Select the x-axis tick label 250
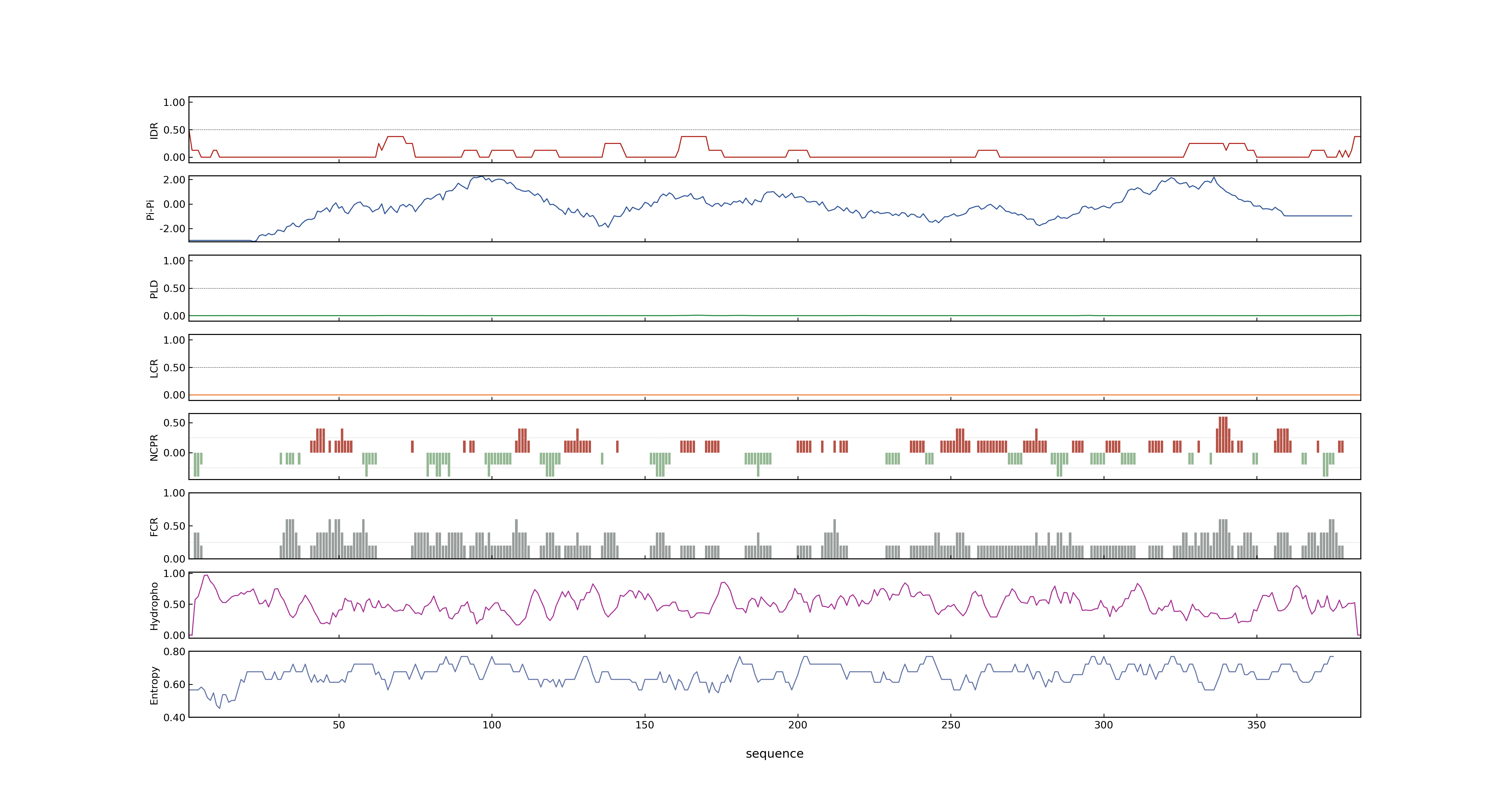The width and height of the screenshot is (1512, 806). pyautogui.click(x=951, y=725)
